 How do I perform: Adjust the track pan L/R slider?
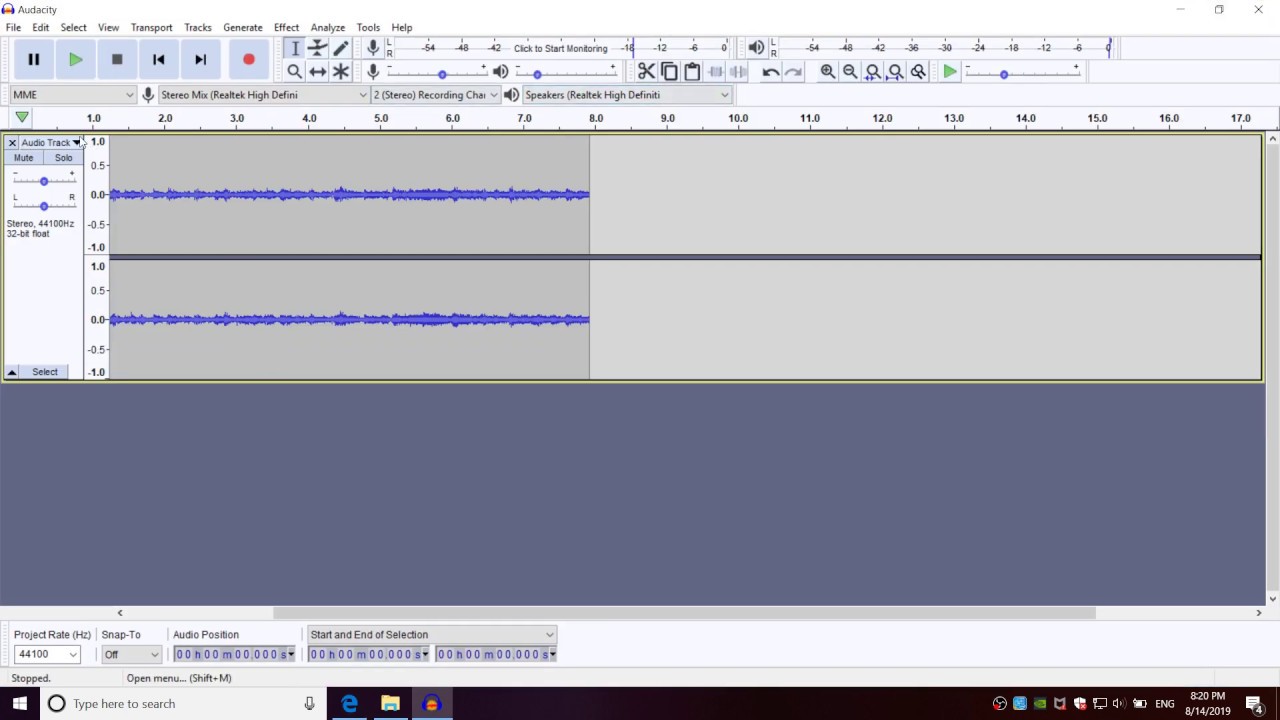pyautogui.click(x=43, y=205)
